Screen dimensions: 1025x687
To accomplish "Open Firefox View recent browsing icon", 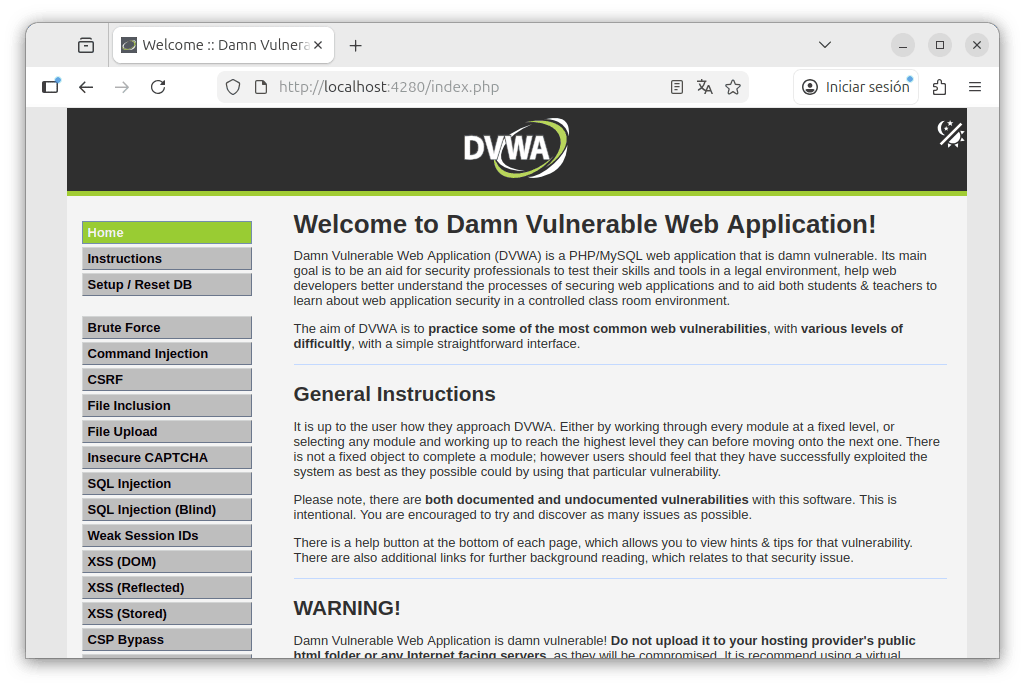I will click(86, 45).
